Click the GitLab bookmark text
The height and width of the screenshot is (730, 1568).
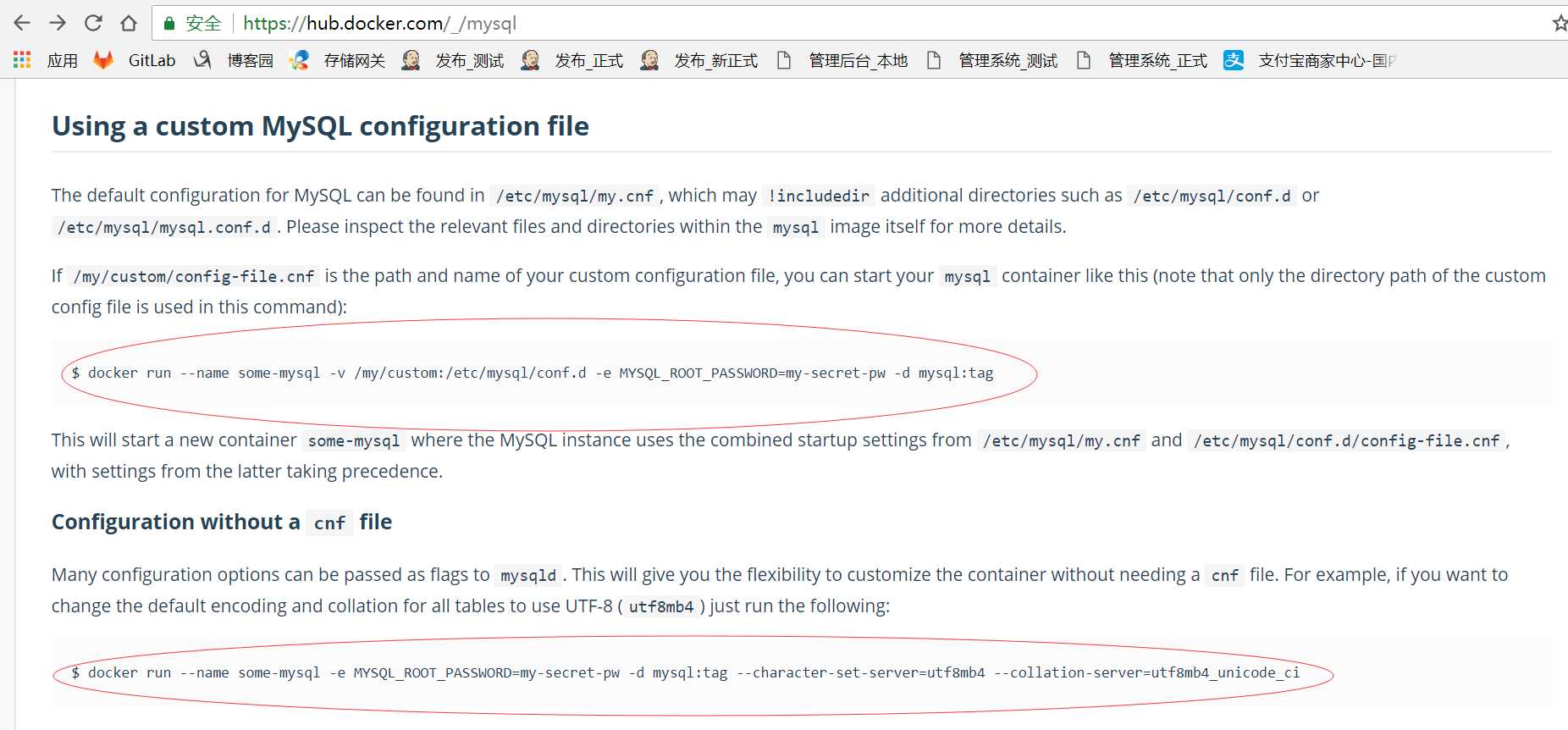click(152, 61)
